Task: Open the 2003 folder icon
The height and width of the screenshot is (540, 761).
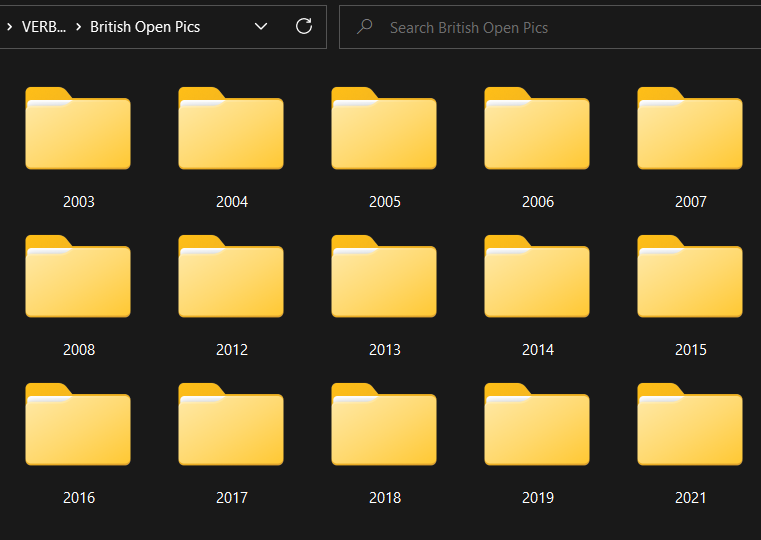Action: 78,128
